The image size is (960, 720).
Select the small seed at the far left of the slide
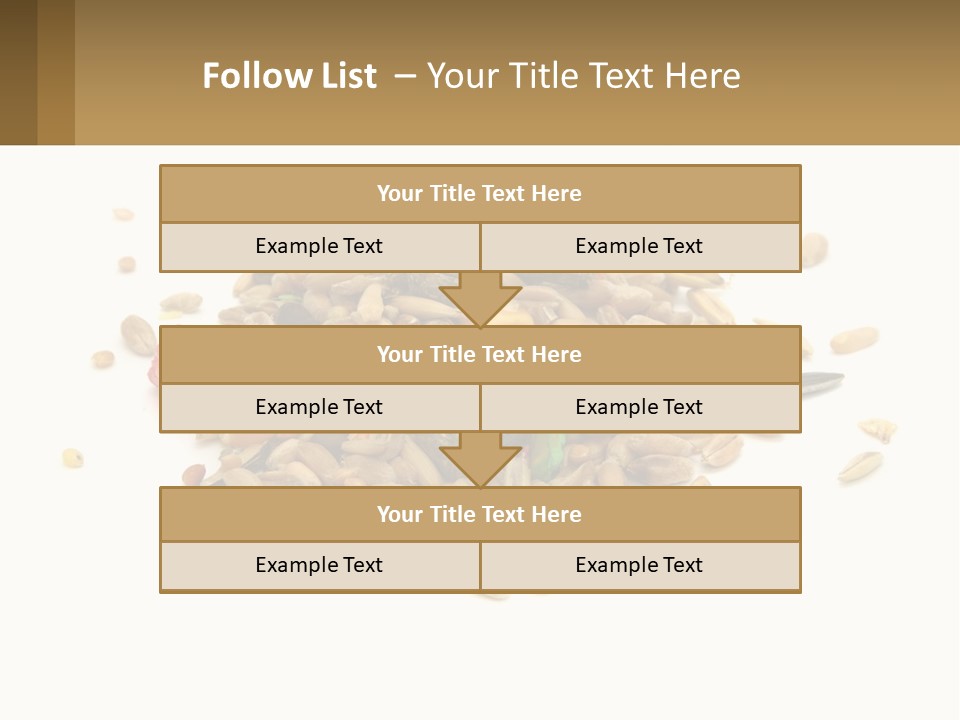pos(73,458)
